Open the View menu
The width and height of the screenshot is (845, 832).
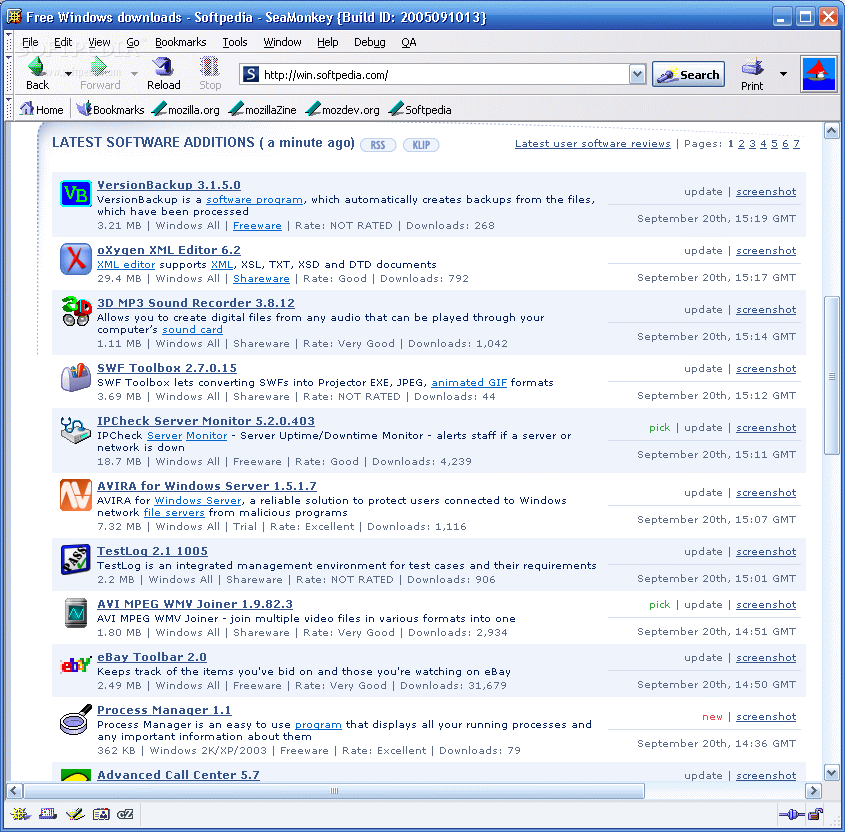pos(99,42)
